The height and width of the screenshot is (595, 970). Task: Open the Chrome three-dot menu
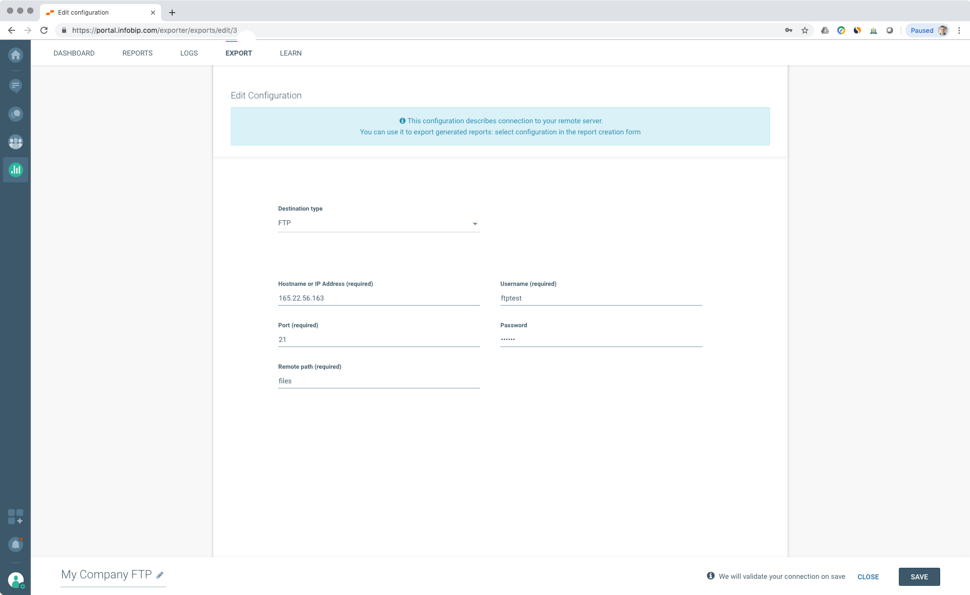tap(959, 30)
